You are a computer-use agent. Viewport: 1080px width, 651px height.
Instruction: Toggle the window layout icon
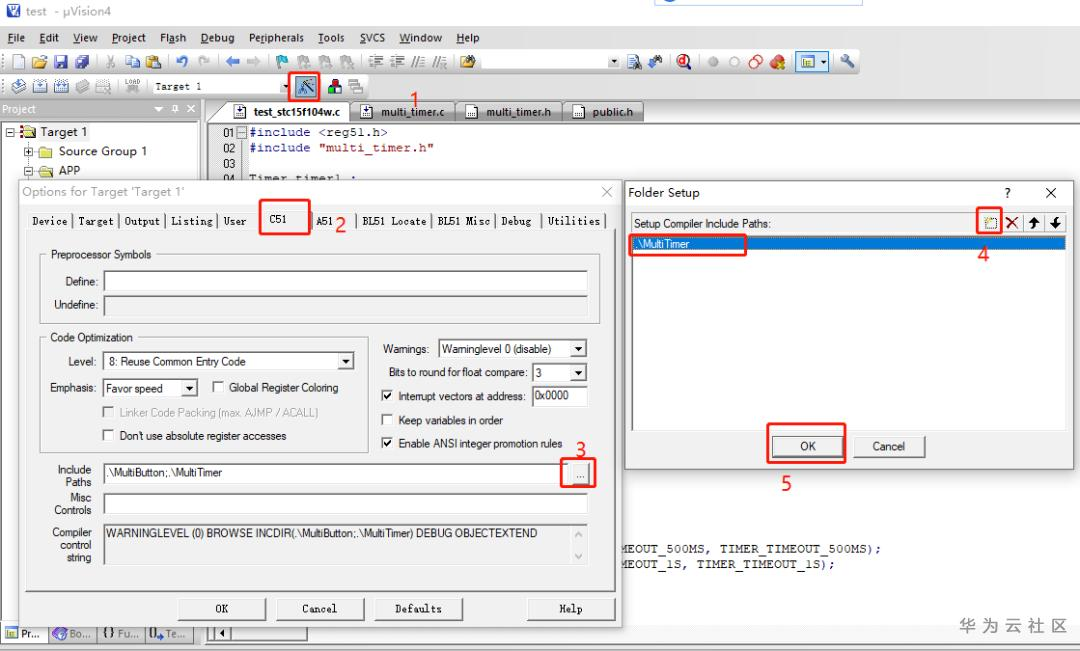tap(807, 62)
